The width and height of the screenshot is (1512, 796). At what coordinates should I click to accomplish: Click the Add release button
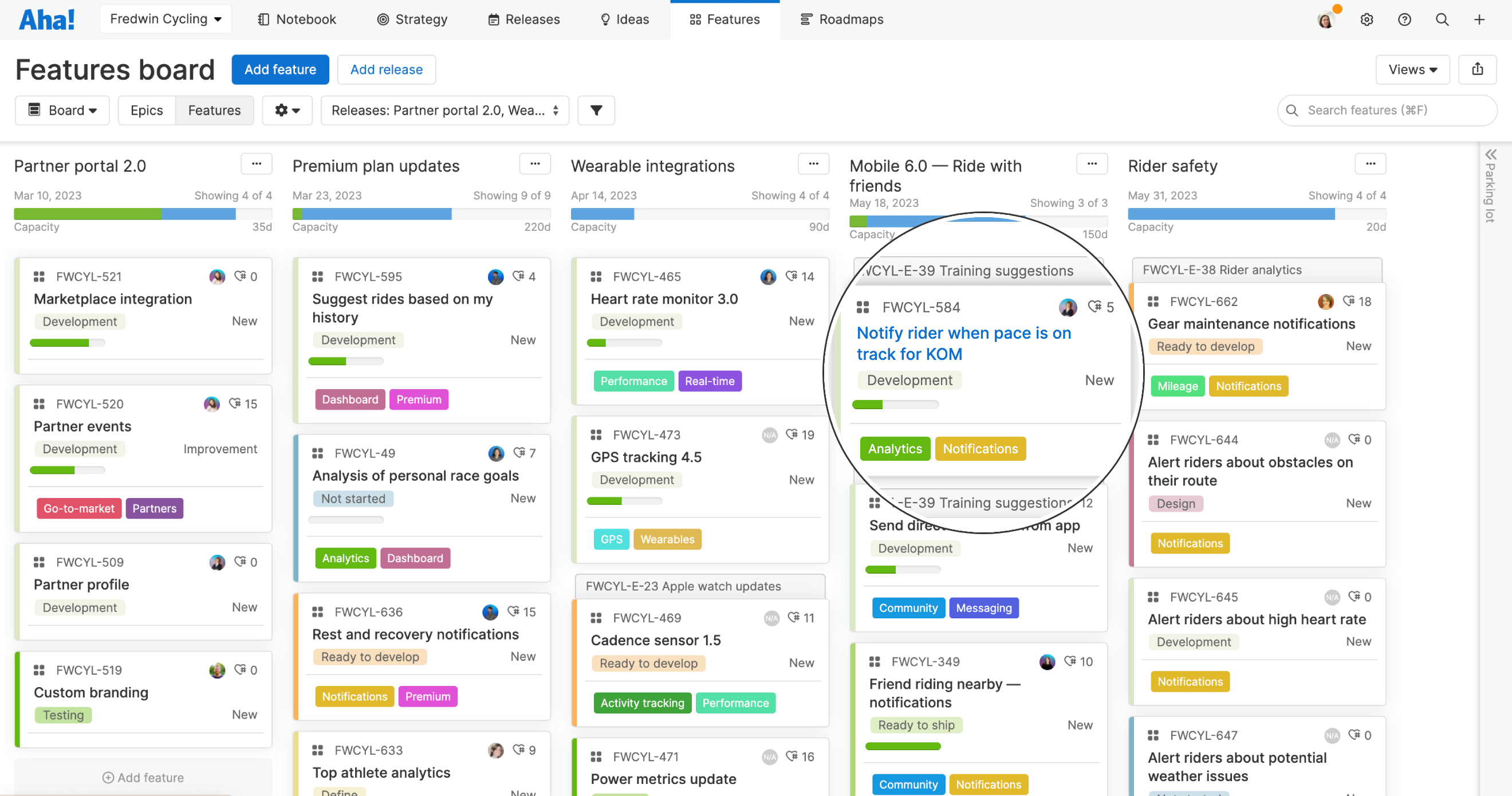point(386,69)
